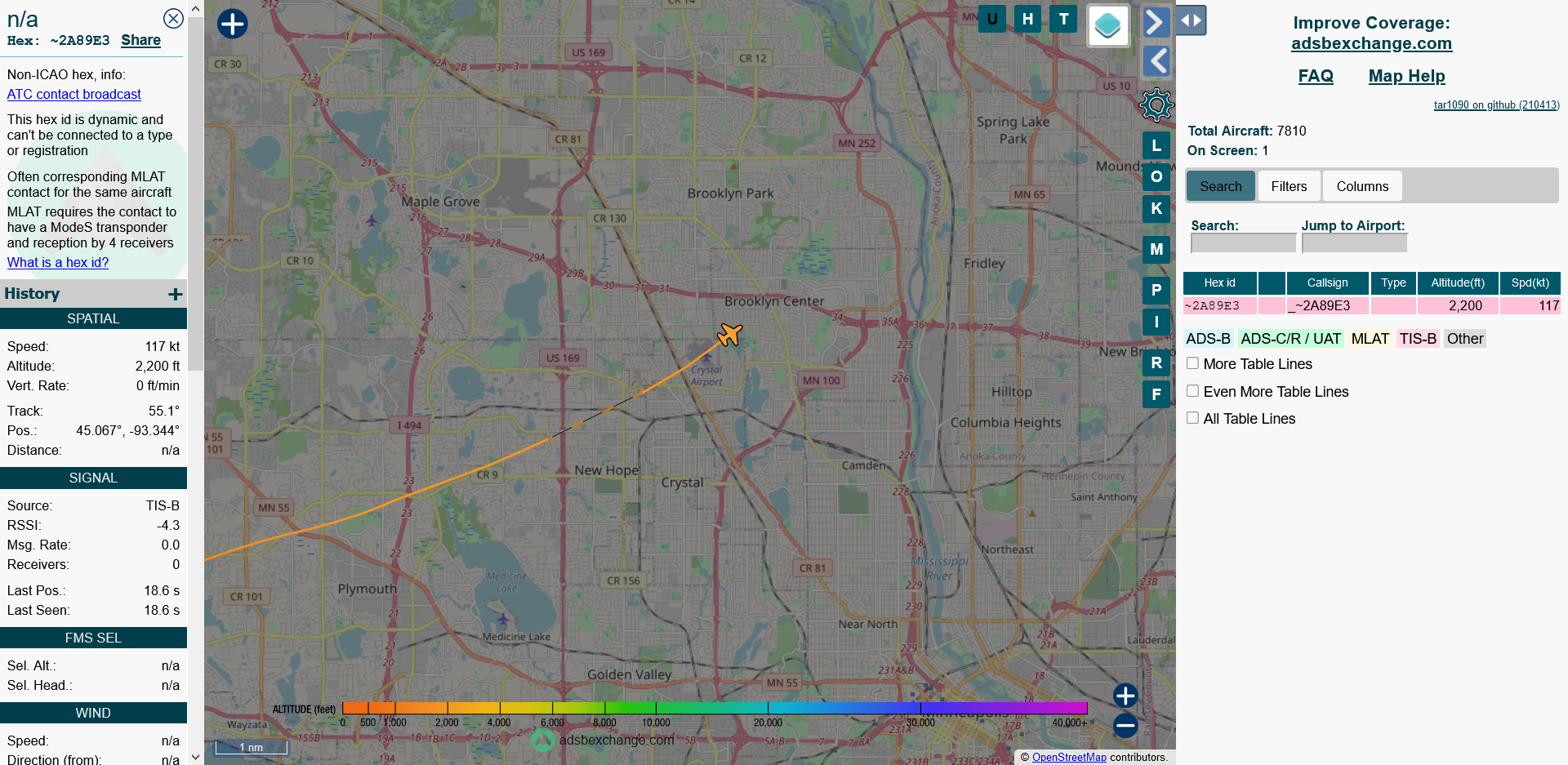
Task: Sort table by Altitude(ft) column
Action: (x=1458, y=283)
